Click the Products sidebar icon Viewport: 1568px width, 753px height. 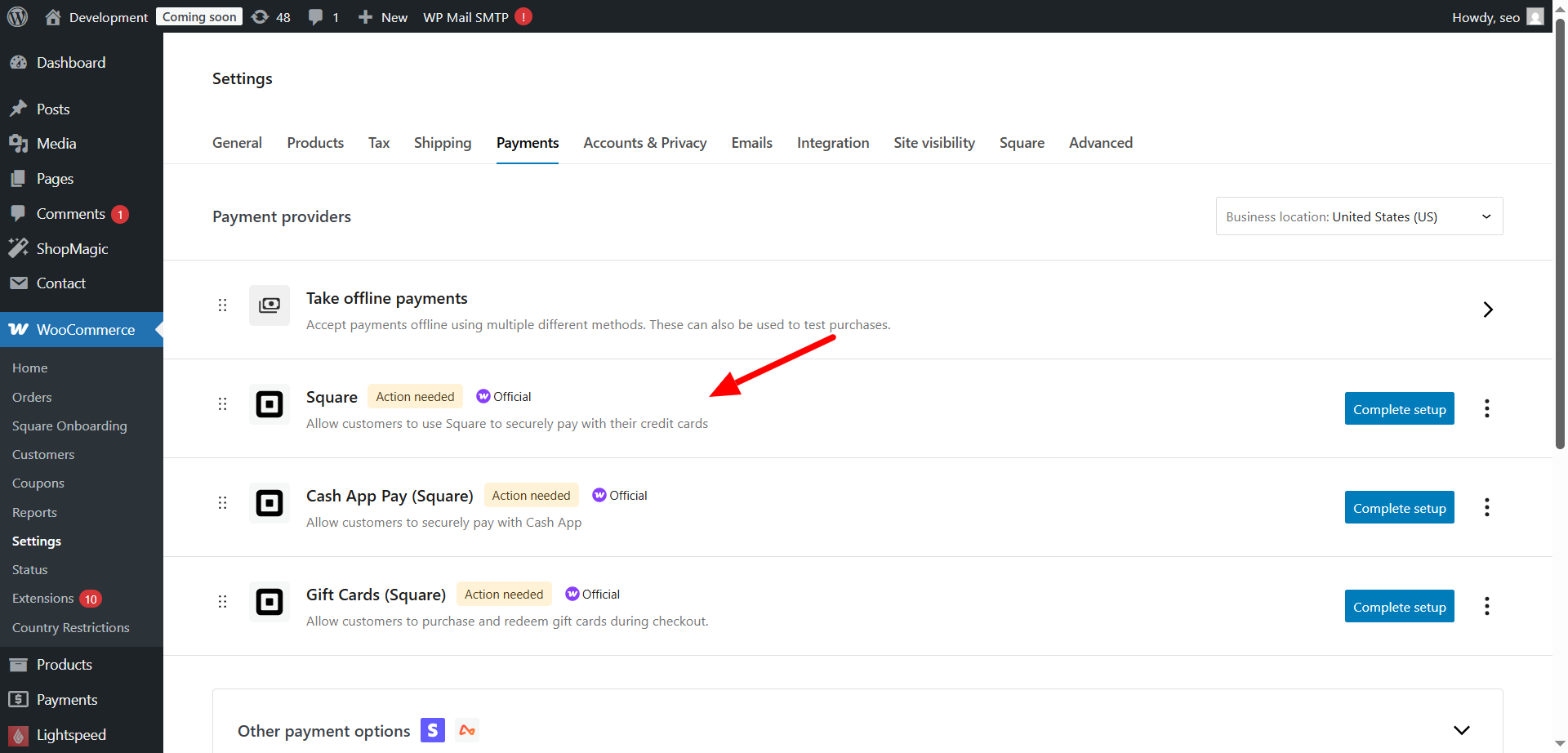(x=18, y=664)
